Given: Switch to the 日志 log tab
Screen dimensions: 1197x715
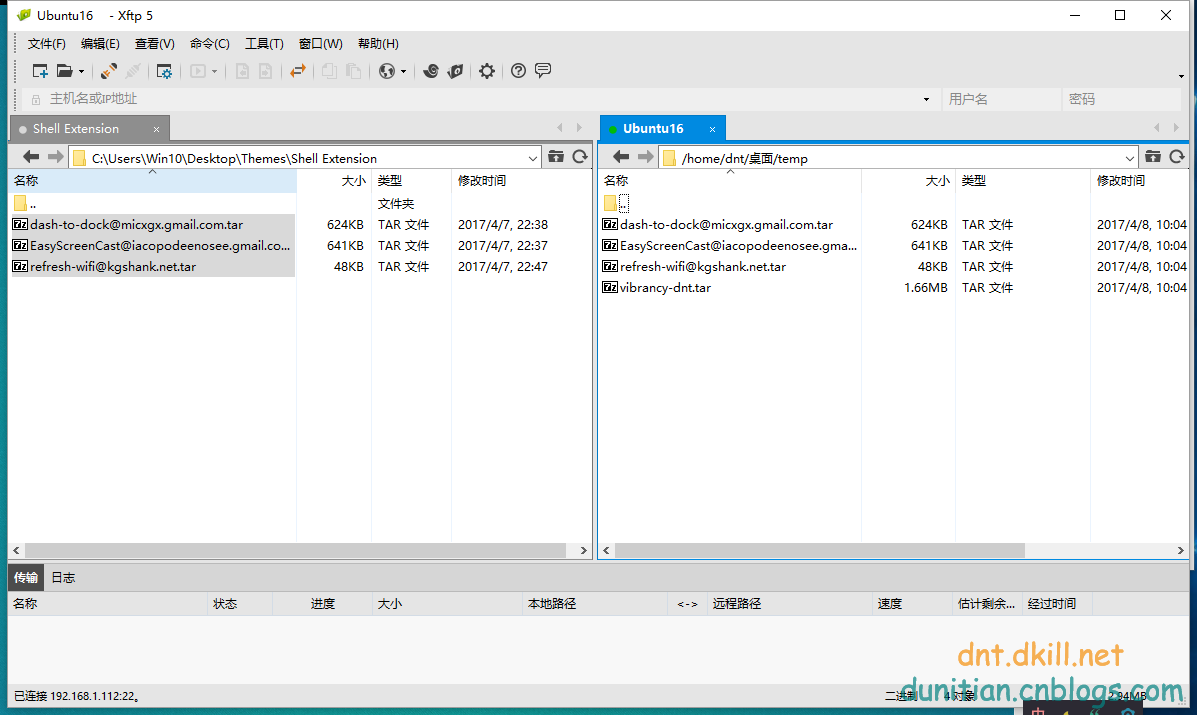Looking at the screenshot, I should 63,578.
